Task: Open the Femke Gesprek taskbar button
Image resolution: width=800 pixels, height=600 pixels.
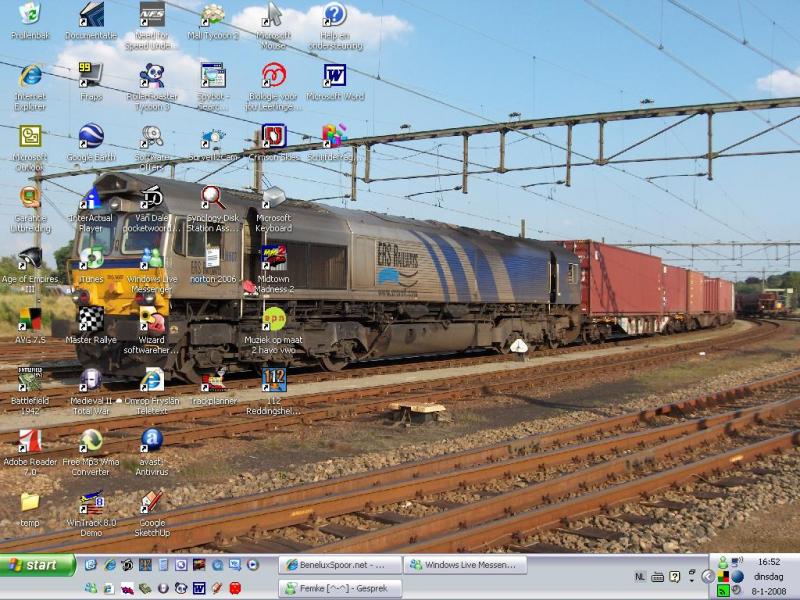Action: point(340,588)
